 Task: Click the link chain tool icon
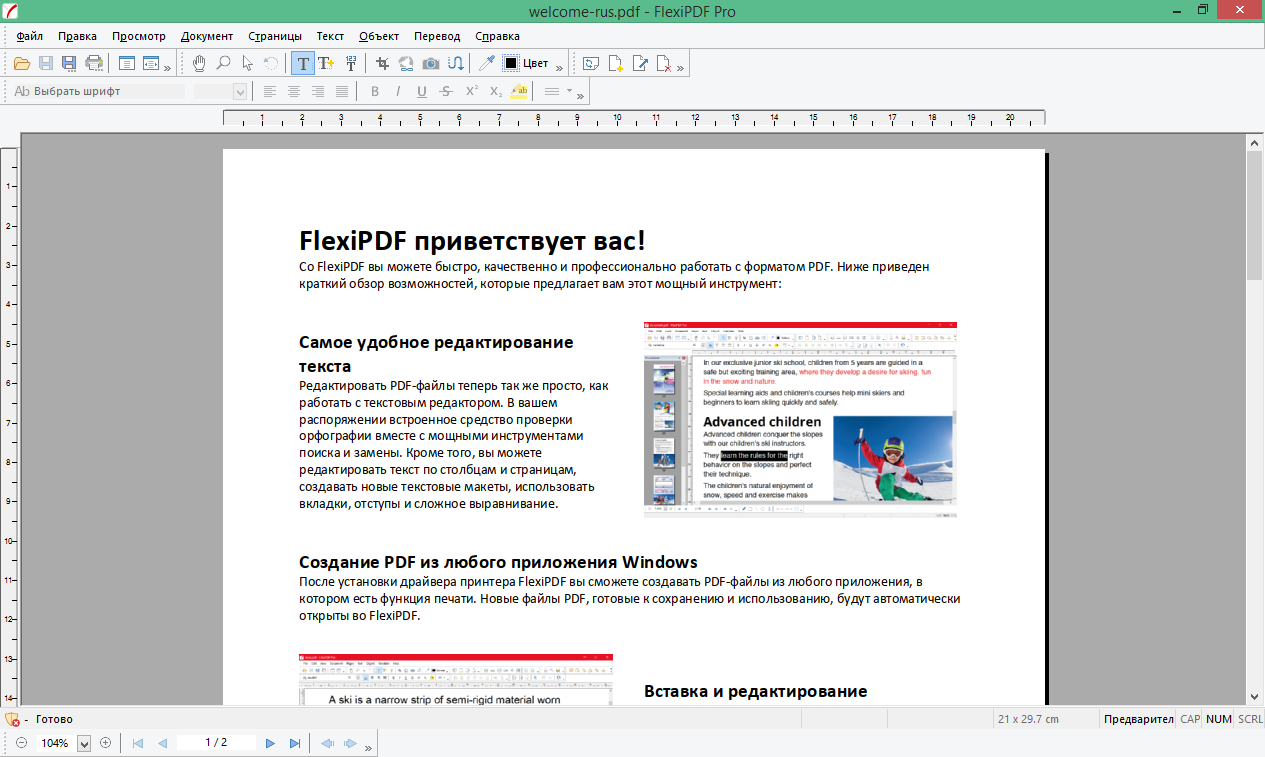pos(406,63)
